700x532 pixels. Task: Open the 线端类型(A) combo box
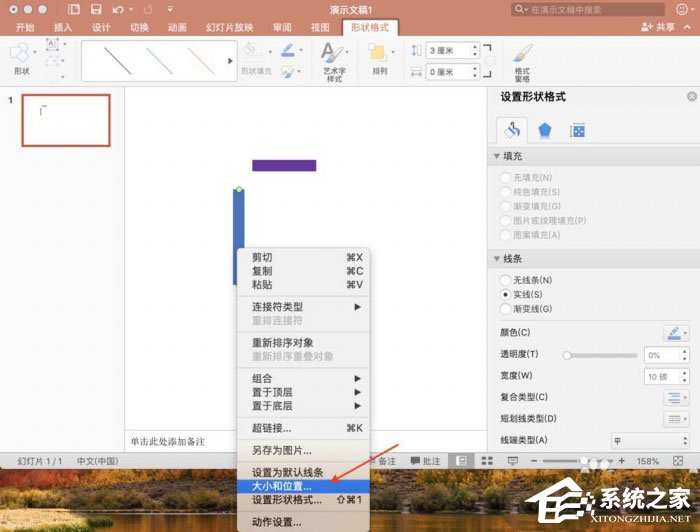(650, 441)
